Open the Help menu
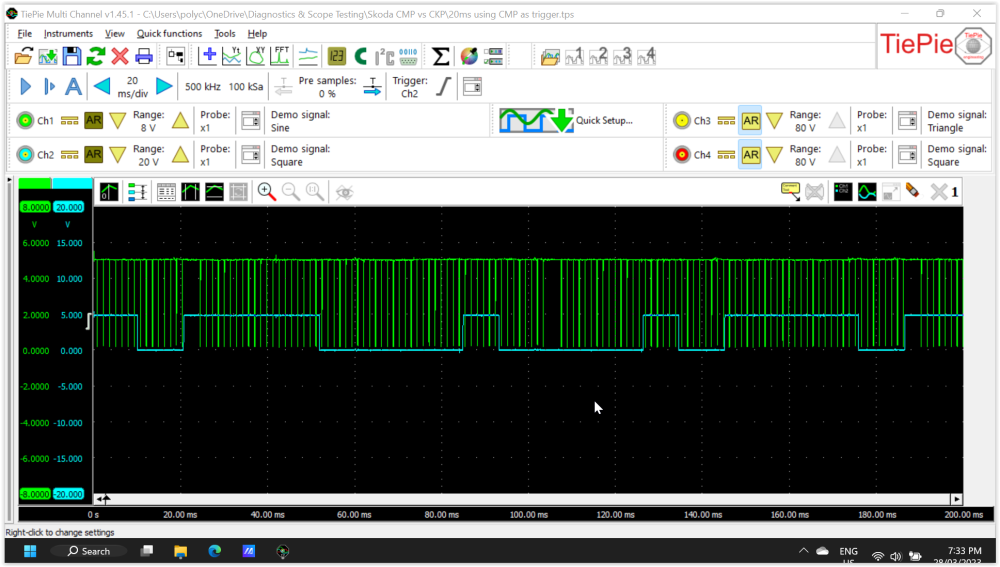1000x567 pixels. pyautogui.click(x=257, y=33)
